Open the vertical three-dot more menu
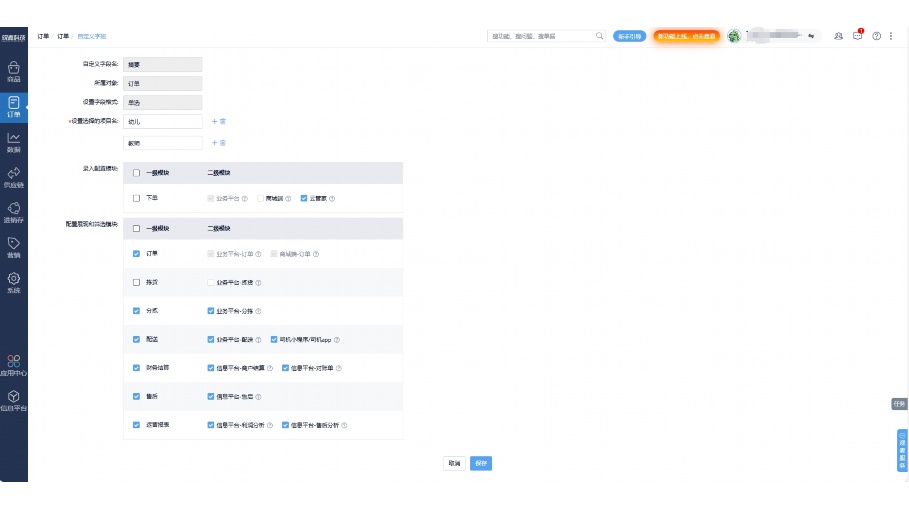This screenshot has width=909, height=509. pos(891,36)
